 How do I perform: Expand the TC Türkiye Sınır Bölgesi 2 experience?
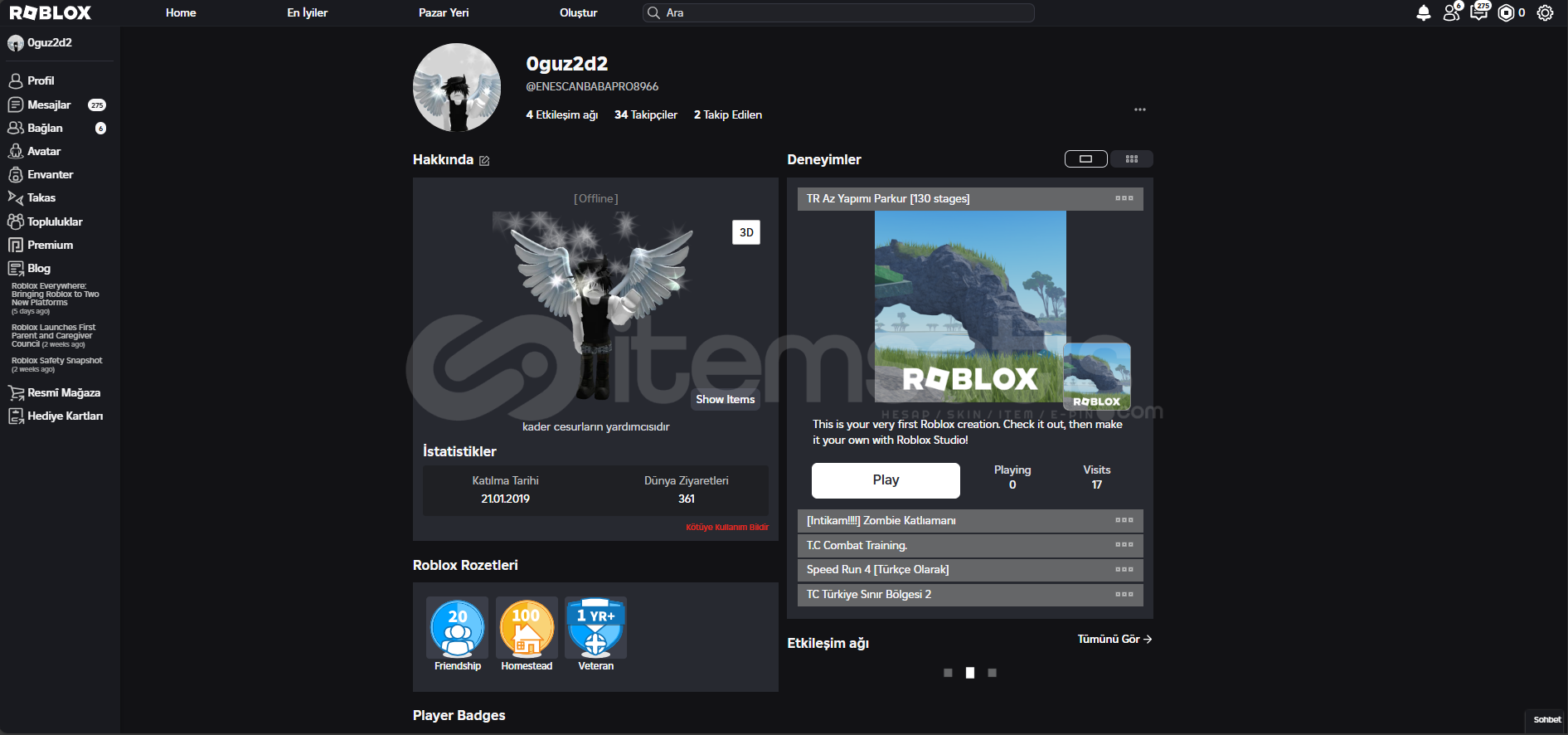(x=970, y=595)
